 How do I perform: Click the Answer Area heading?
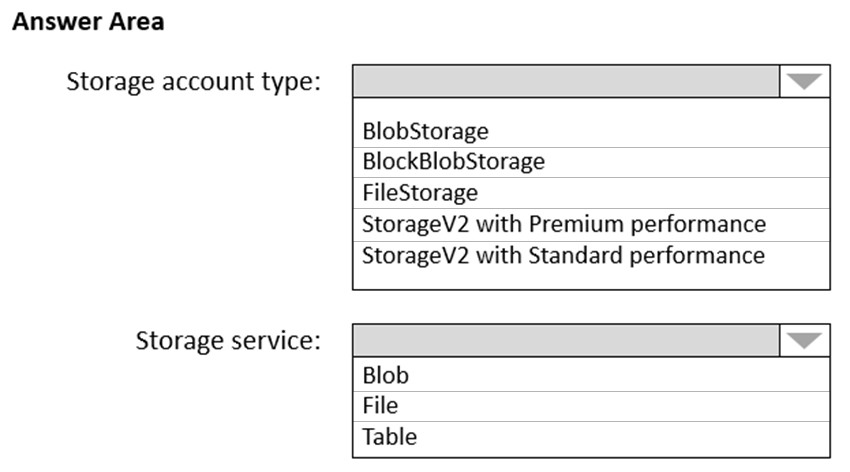[88, 22]
